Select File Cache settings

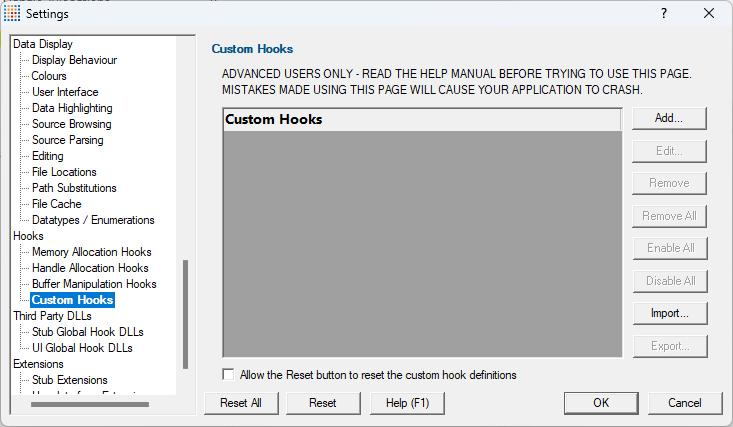point(57,204)
